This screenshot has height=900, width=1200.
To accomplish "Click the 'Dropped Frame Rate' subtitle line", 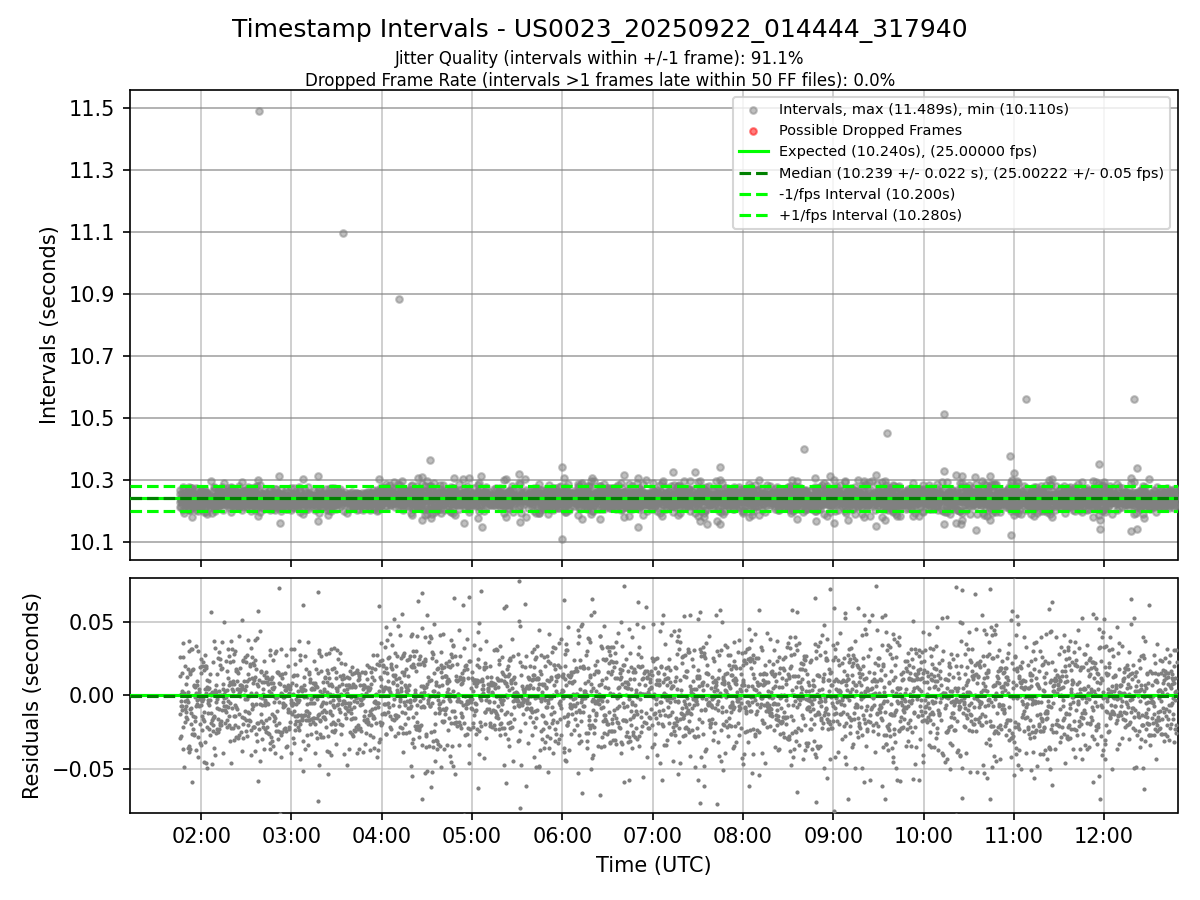I will tap(599, 80).
